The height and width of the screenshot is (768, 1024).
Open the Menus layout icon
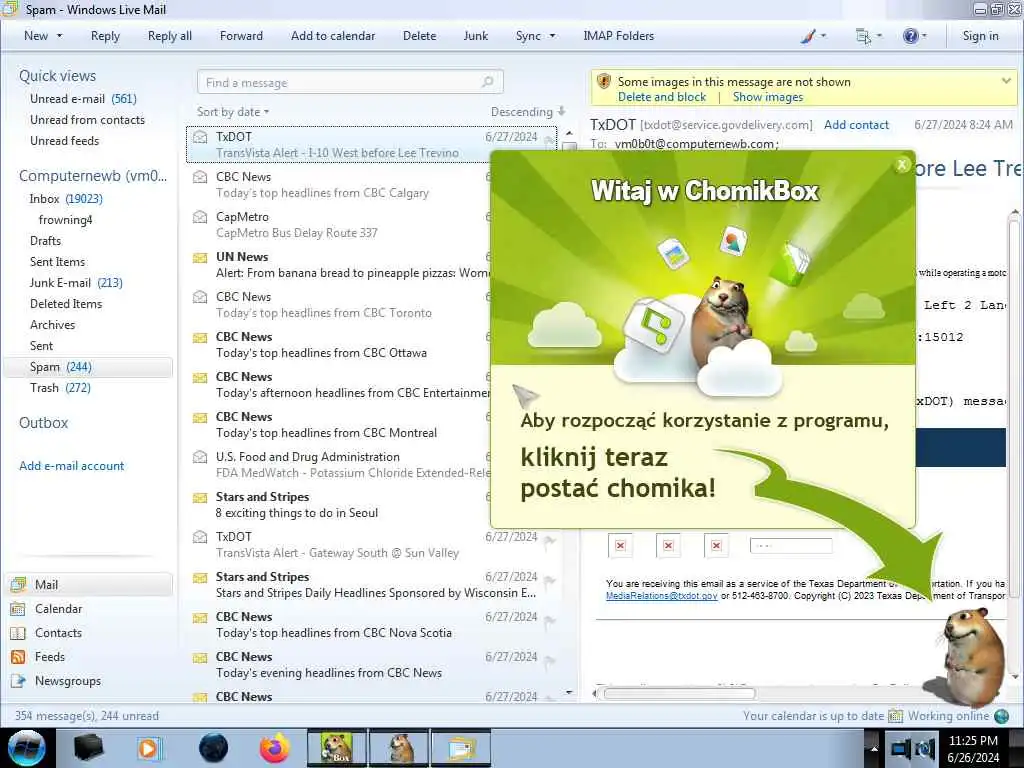tap(863, 37)
